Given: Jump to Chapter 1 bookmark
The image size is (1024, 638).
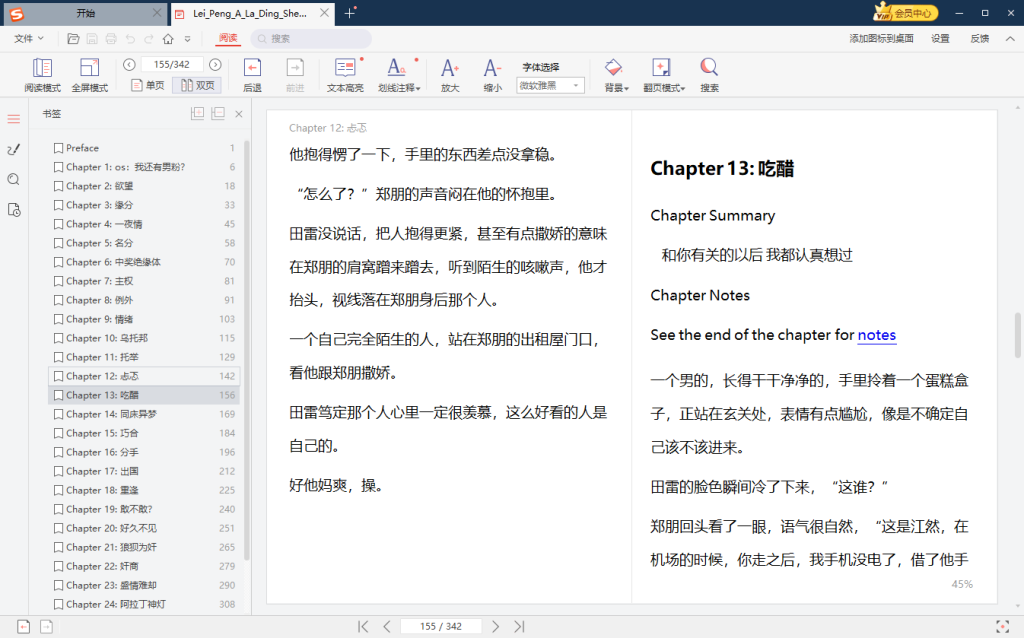Looking at the screenshot, I should pyautogui.click(x=144, y=167).
